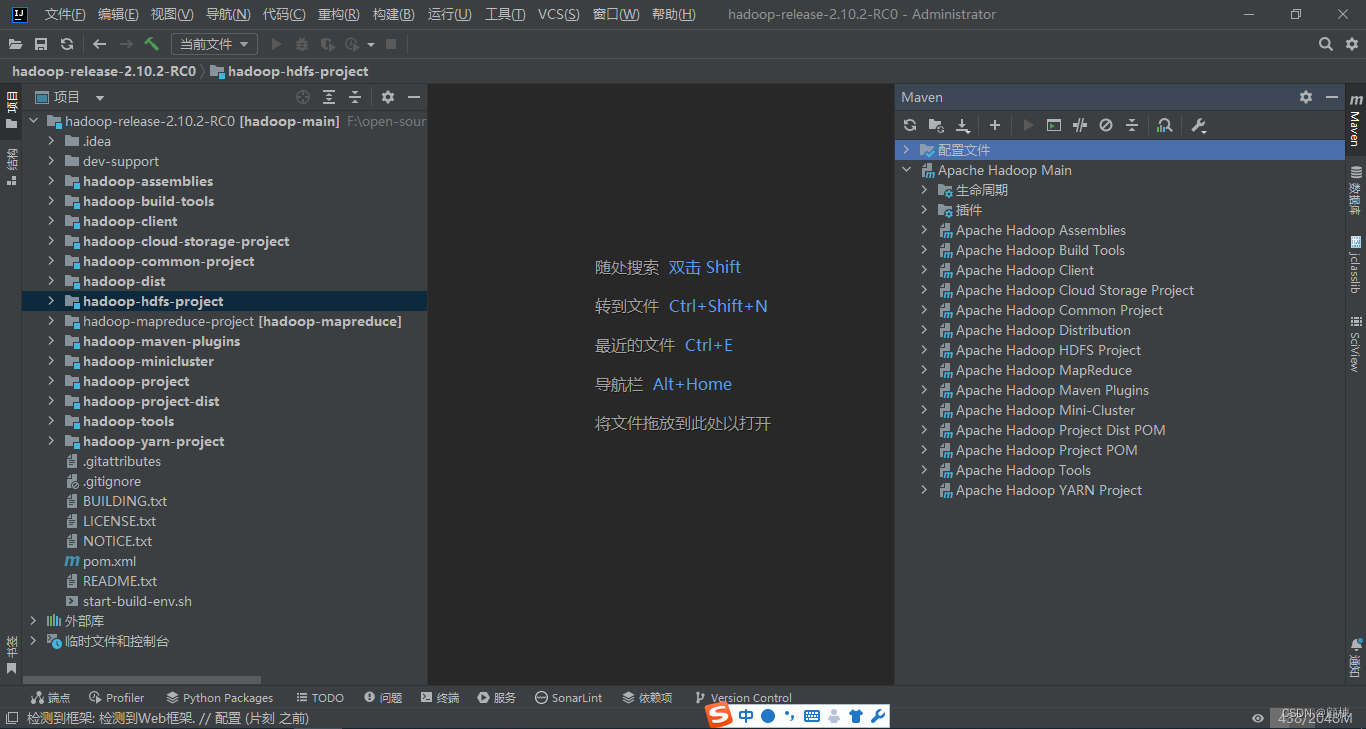This screenshot has height=729, width=1366.
Task: Expand the hadoop-assemblies folder
Action: (x=51, y=181)
